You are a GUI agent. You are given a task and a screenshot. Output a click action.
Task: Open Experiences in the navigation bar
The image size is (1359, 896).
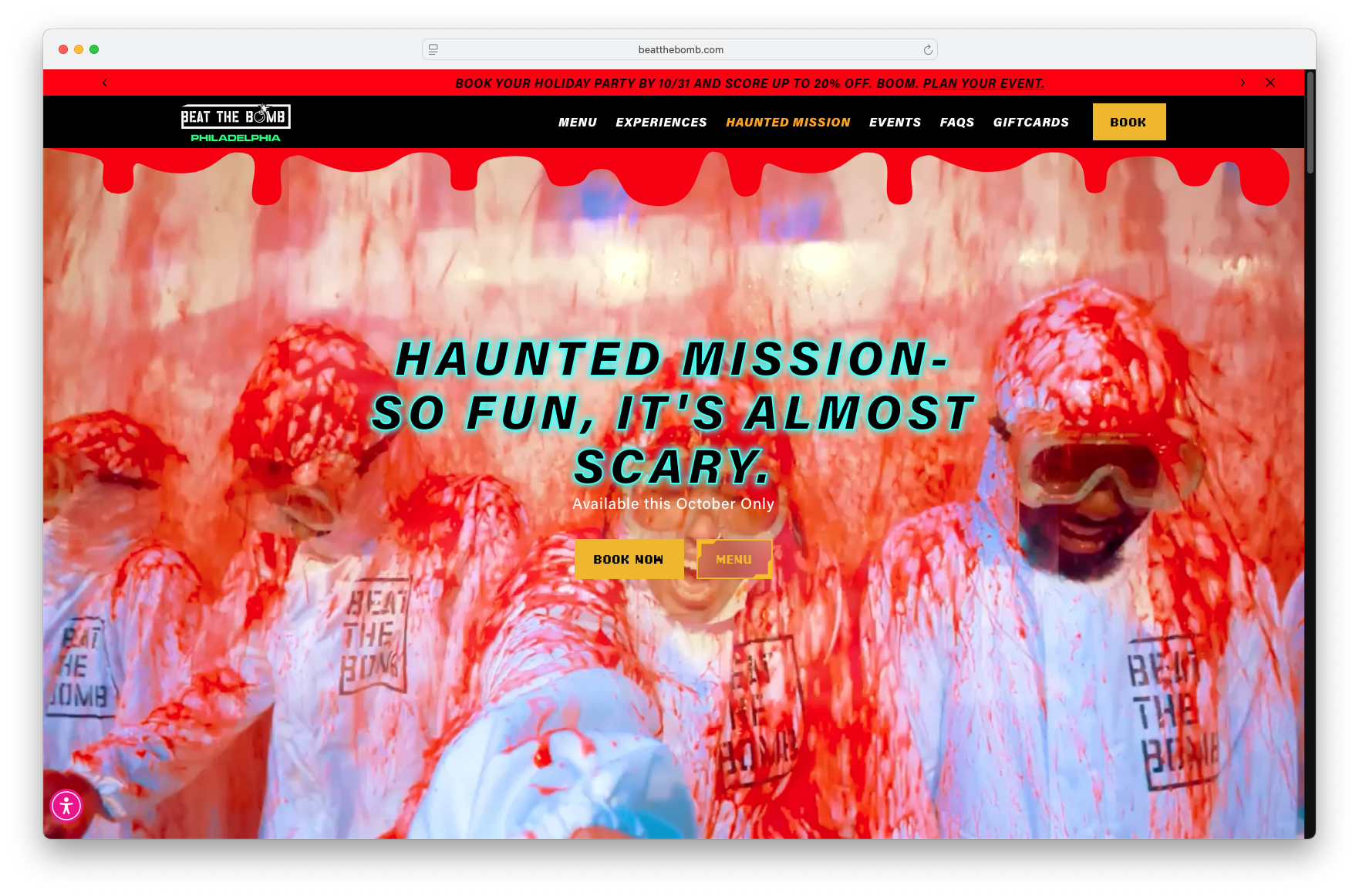click(x=661, y=123)
